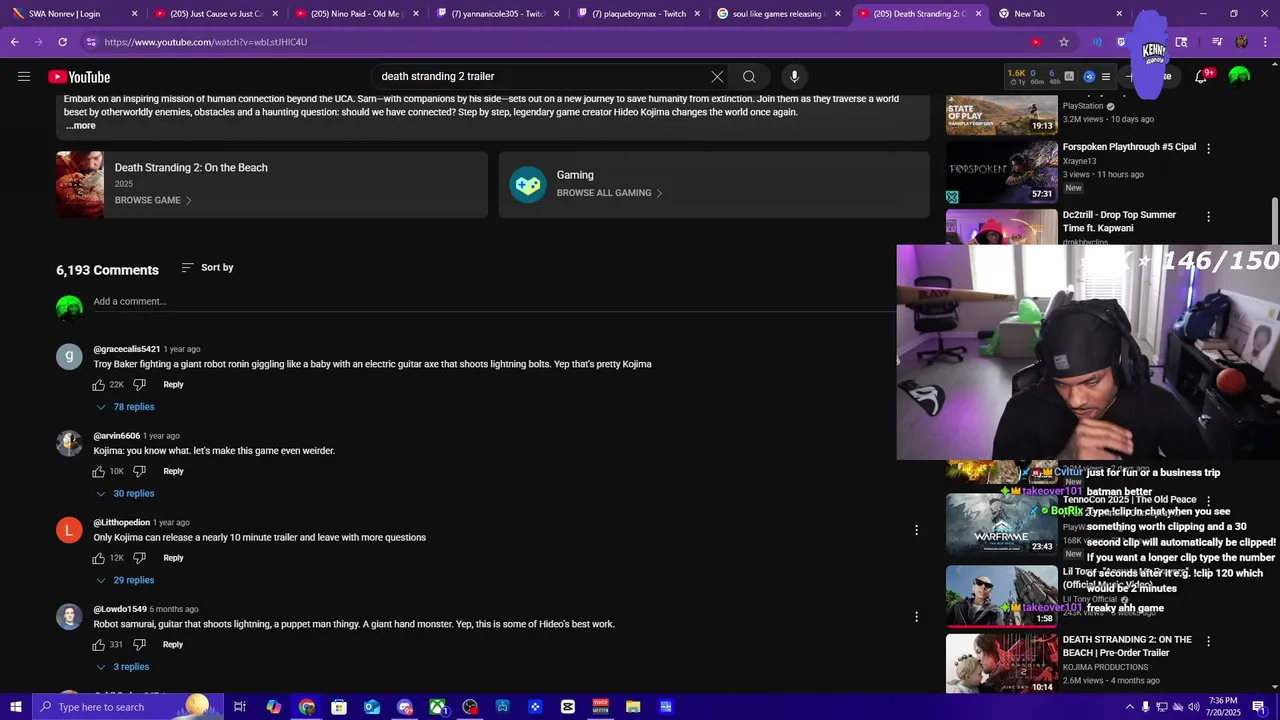Open action menu for @Lowdo1549 comment
Viewport: 1280px width, 720px height.
(x=916, y=617)
